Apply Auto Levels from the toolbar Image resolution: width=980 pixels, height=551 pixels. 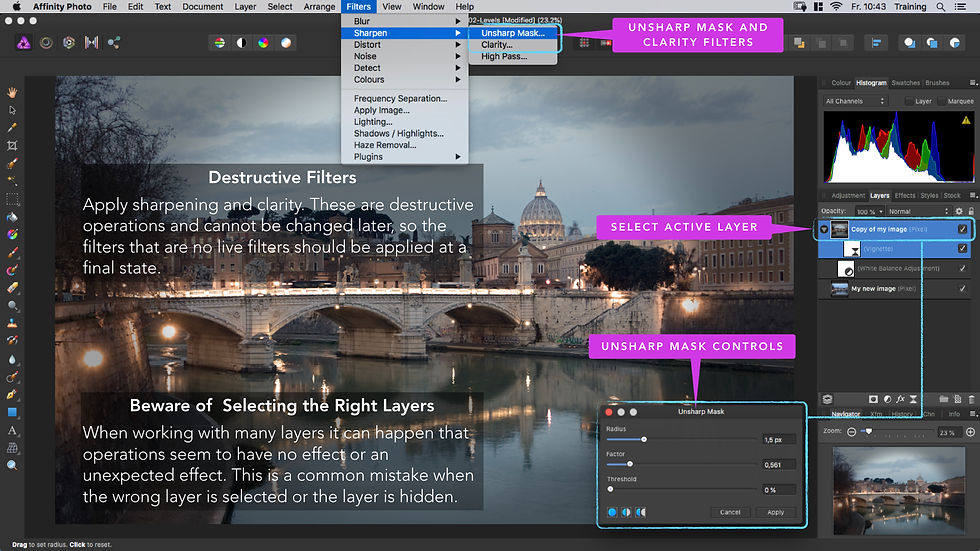(x=219, y=42)
